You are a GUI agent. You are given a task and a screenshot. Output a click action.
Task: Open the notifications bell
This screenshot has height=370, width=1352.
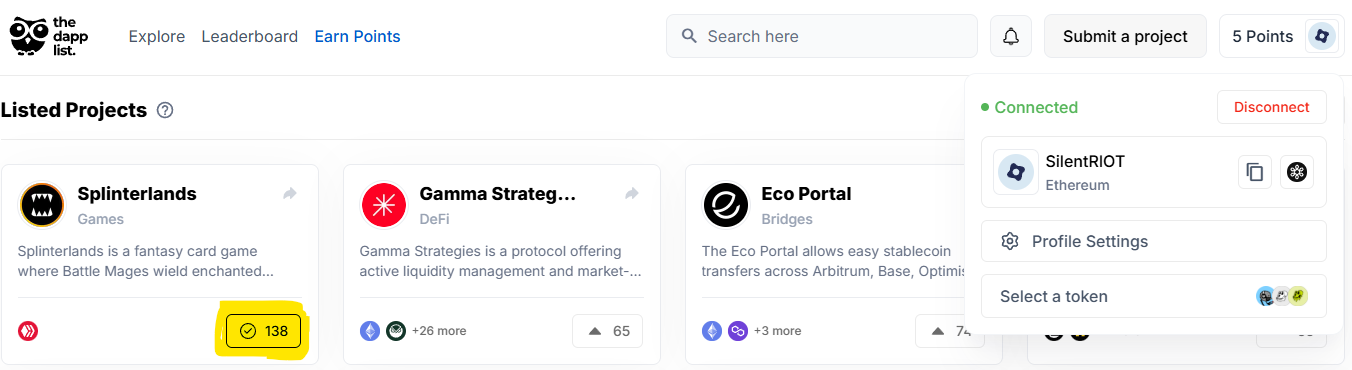tap(1011, 36)
